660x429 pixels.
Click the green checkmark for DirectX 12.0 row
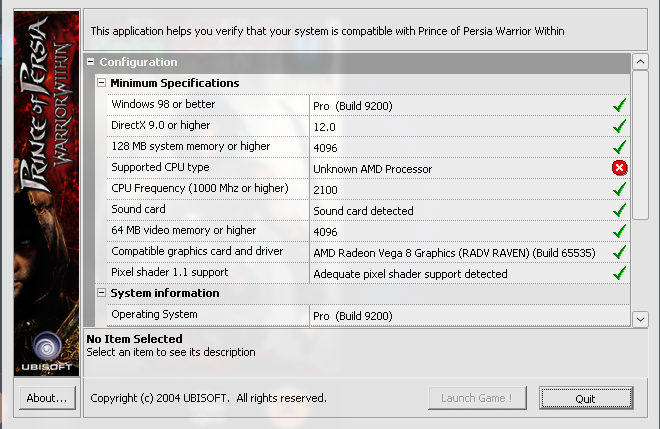coord(620,126)
